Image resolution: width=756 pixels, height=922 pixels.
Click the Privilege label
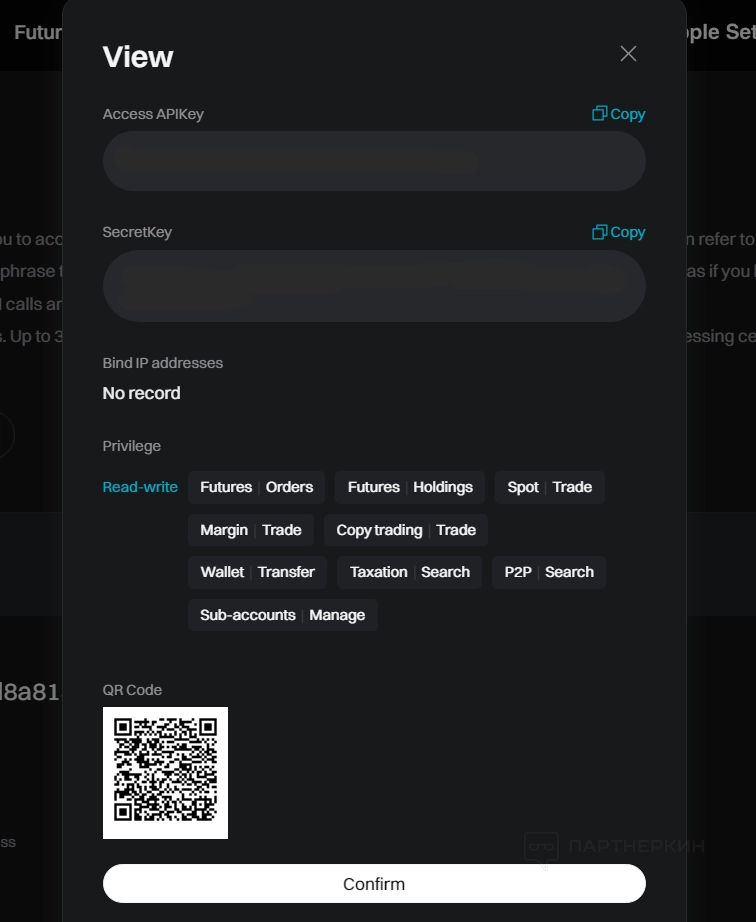coord(132,446)
